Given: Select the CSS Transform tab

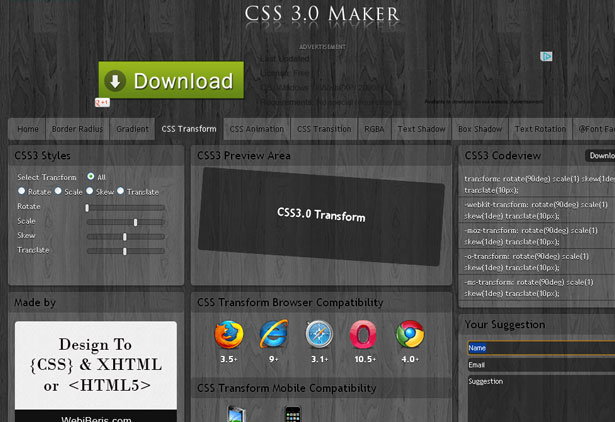Looking at the screenshot, I should click(189, 129).
